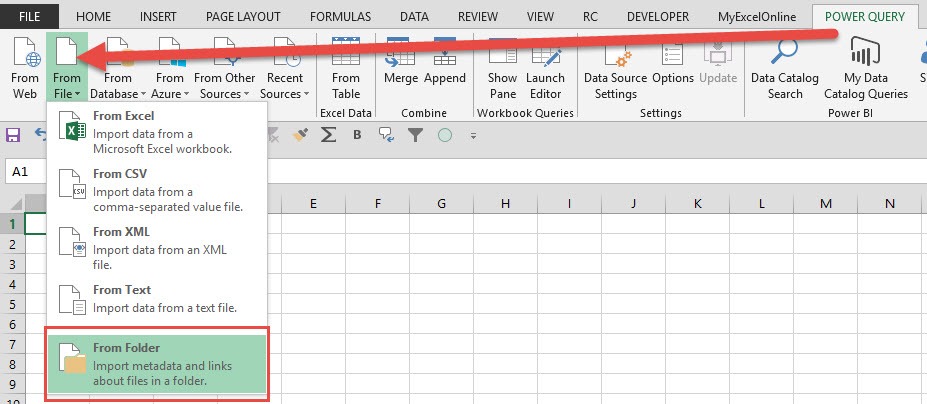
Task: Switch to the REVIEW tab
Action: tap(478, 17)
